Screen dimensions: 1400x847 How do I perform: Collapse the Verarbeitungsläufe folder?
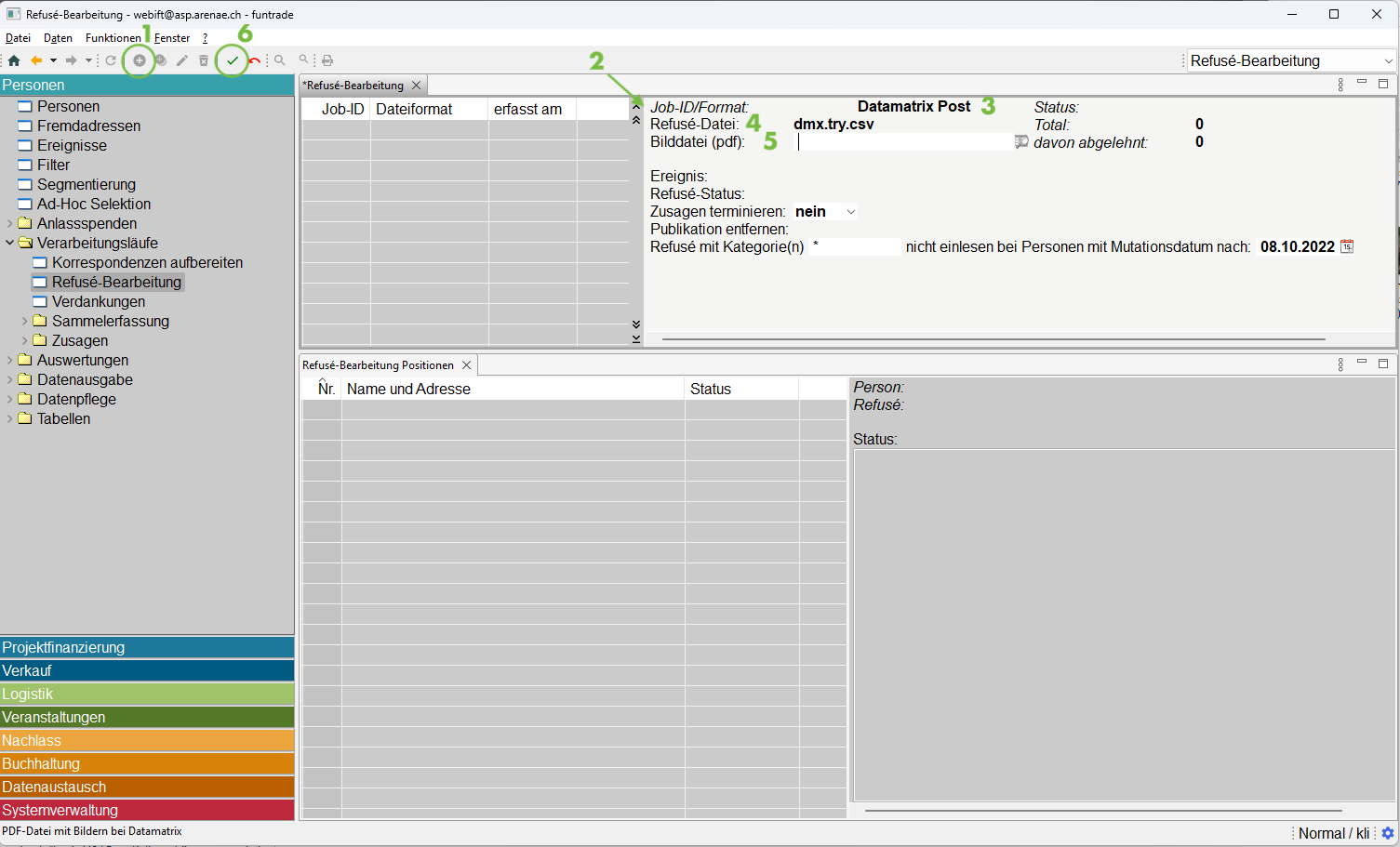[10, 243]
